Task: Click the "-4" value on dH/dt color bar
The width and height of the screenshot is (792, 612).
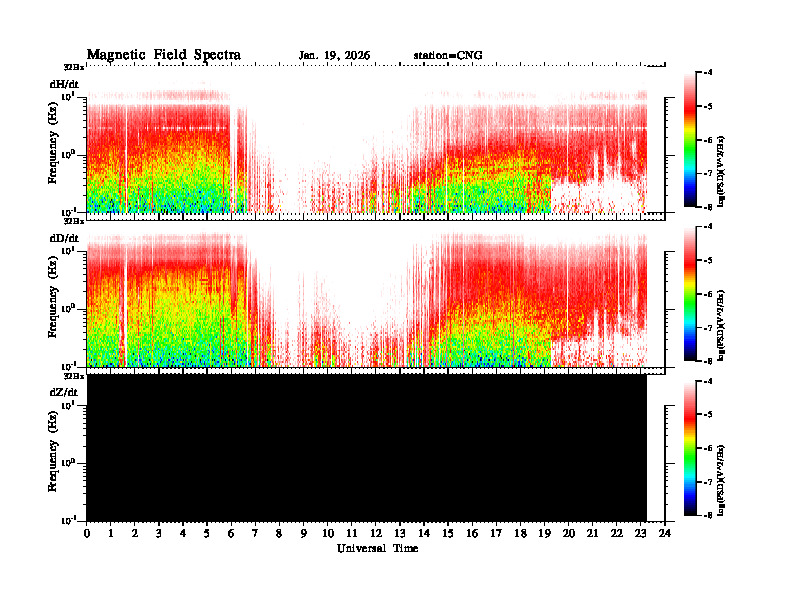Action: pyautogui.click(x=709, y=73)
